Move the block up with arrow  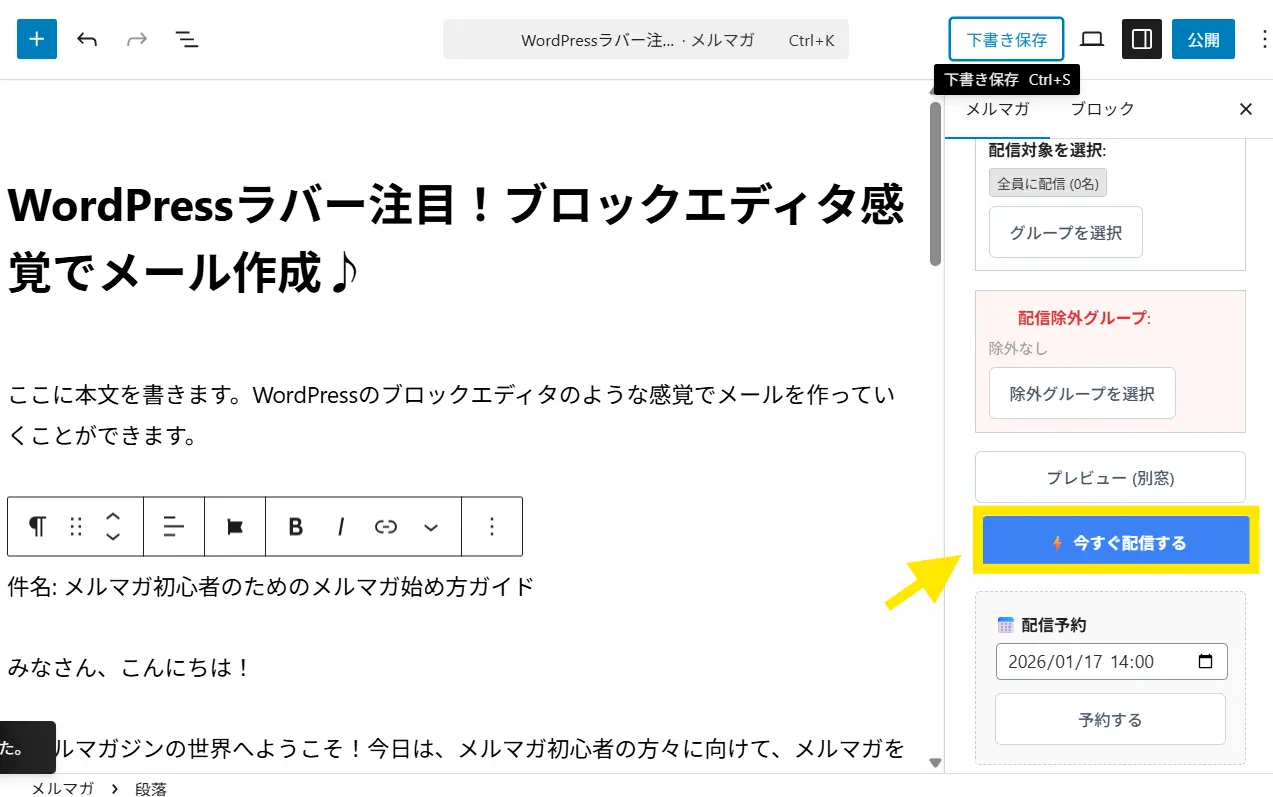pos(113,517)
